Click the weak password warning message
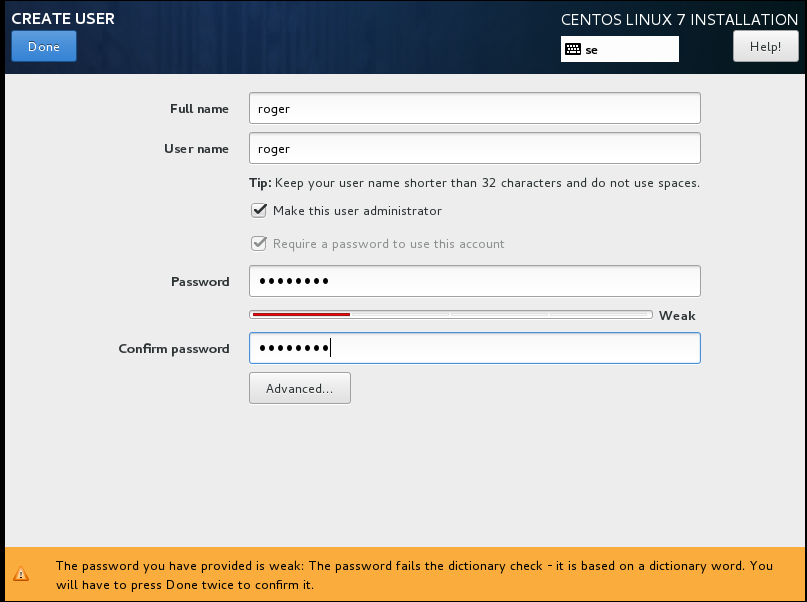807x602 pixels. point(414,575)
